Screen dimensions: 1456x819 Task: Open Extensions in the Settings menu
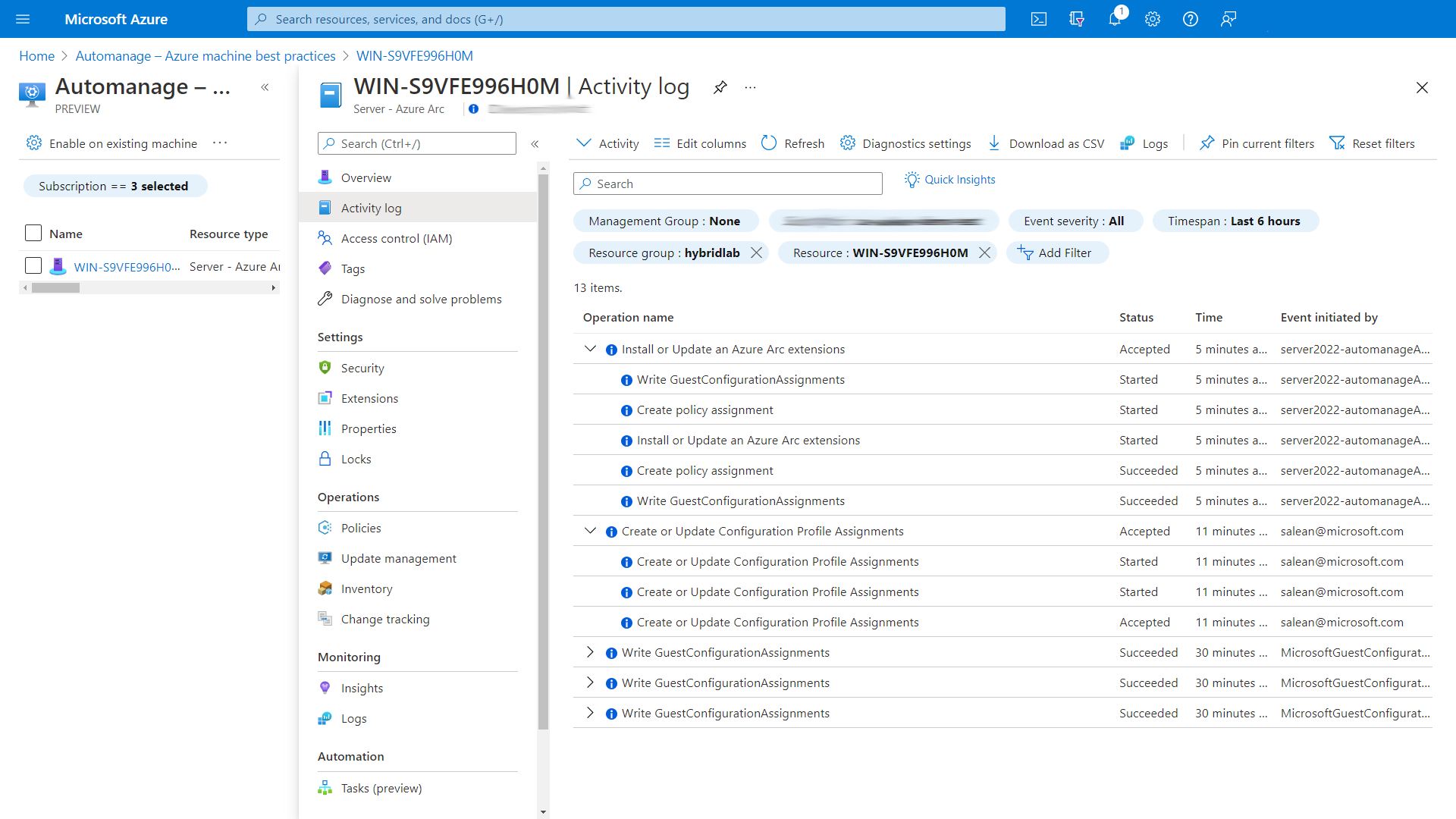(369, 398)
